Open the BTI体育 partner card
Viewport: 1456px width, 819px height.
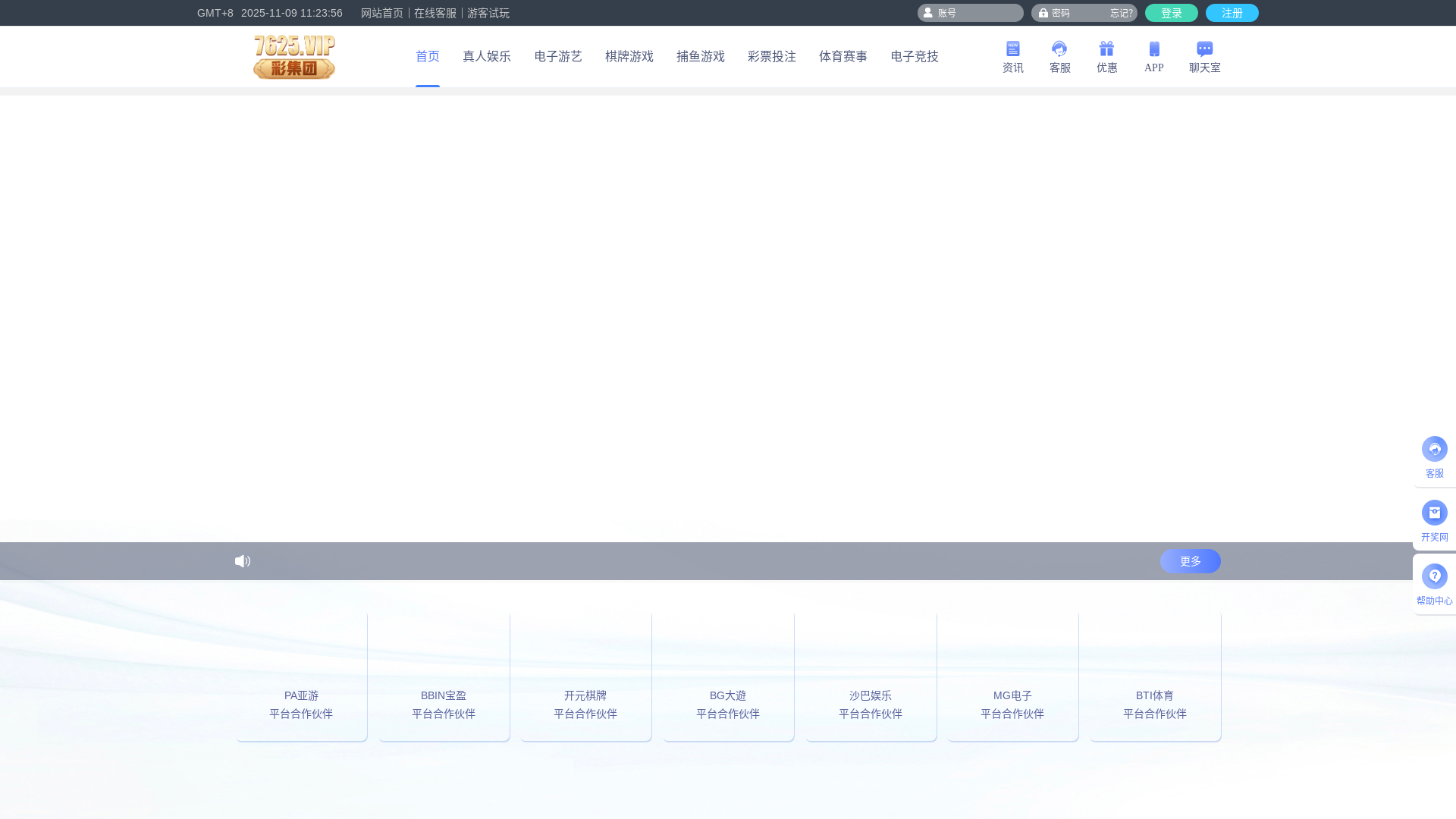coord(1156,676)
